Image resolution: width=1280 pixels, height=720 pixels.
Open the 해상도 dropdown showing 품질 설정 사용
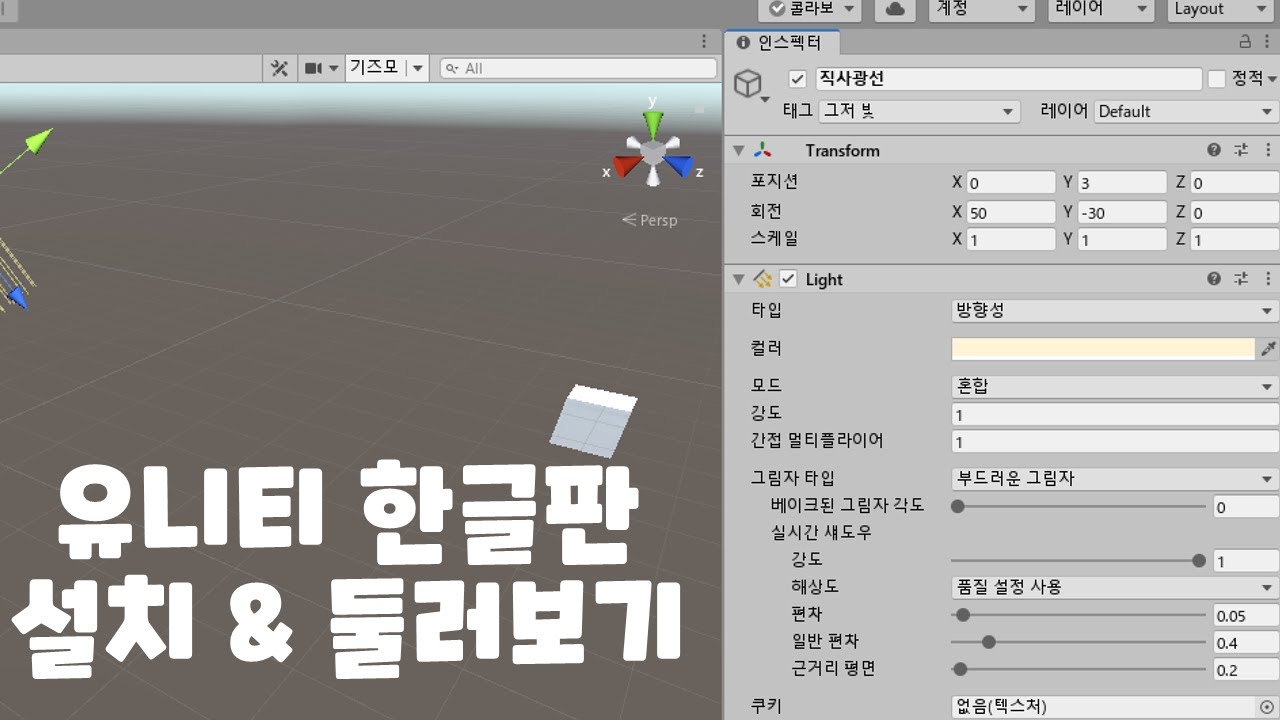(x=1115, y=588)
